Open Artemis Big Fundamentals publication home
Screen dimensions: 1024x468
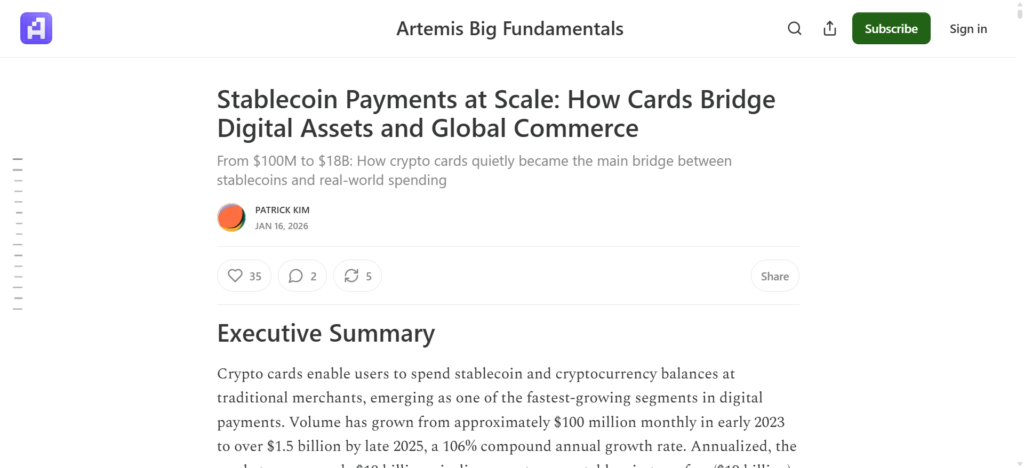(x=510, y=29)
